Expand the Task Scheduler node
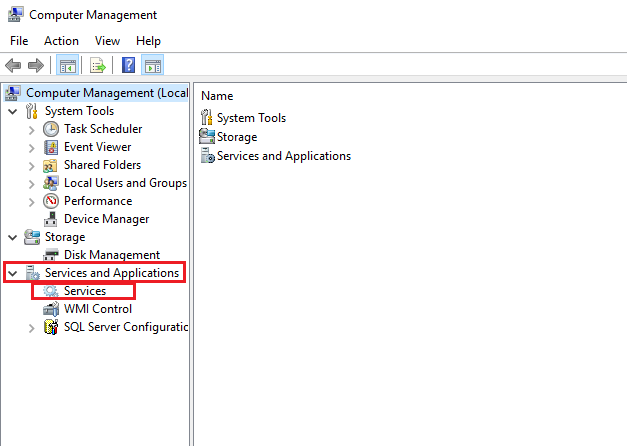The width and height of the screenshot is (627, 446). [x=32, y=130]
